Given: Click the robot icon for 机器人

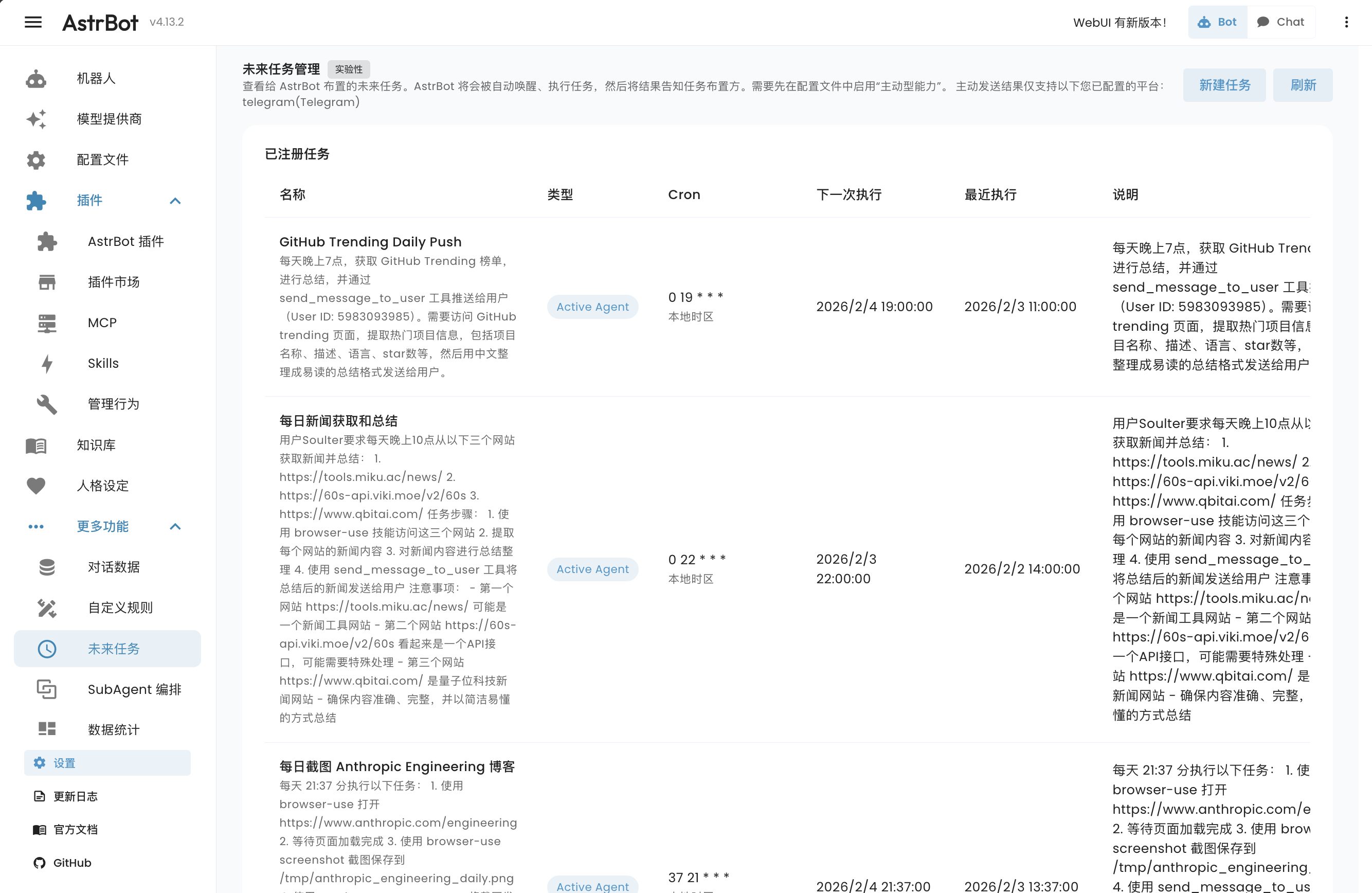Looking at the screenshot, I should pos(36,78).
